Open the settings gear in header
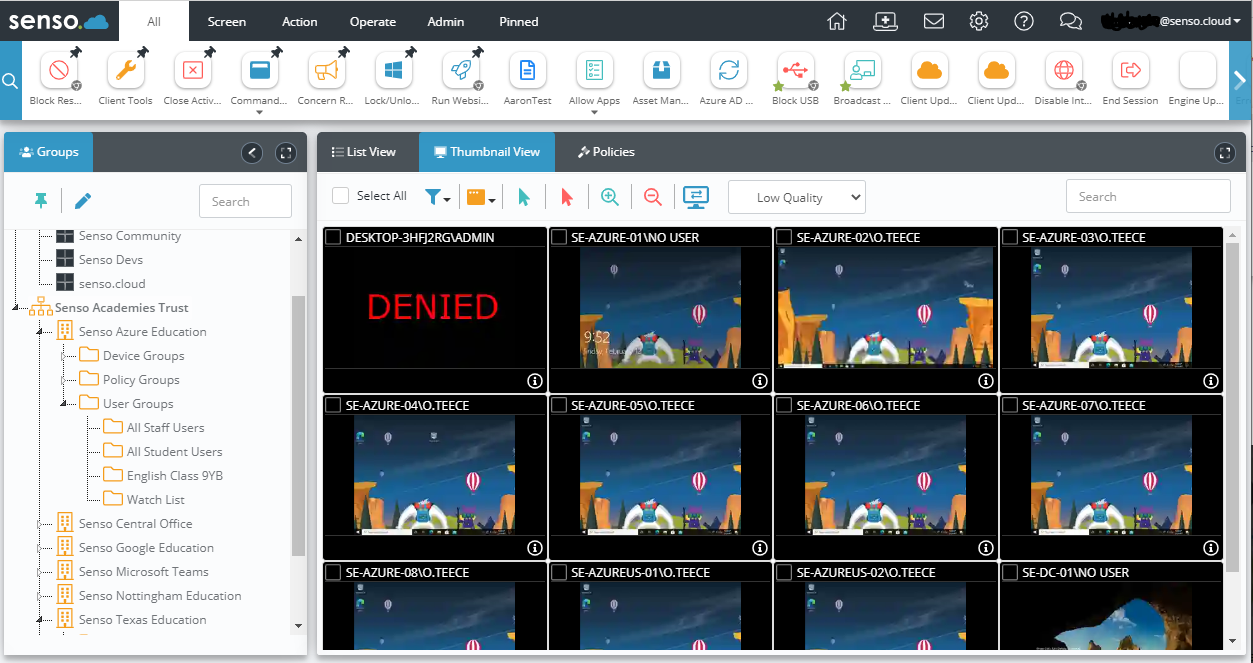 click(x=979, y=21)
